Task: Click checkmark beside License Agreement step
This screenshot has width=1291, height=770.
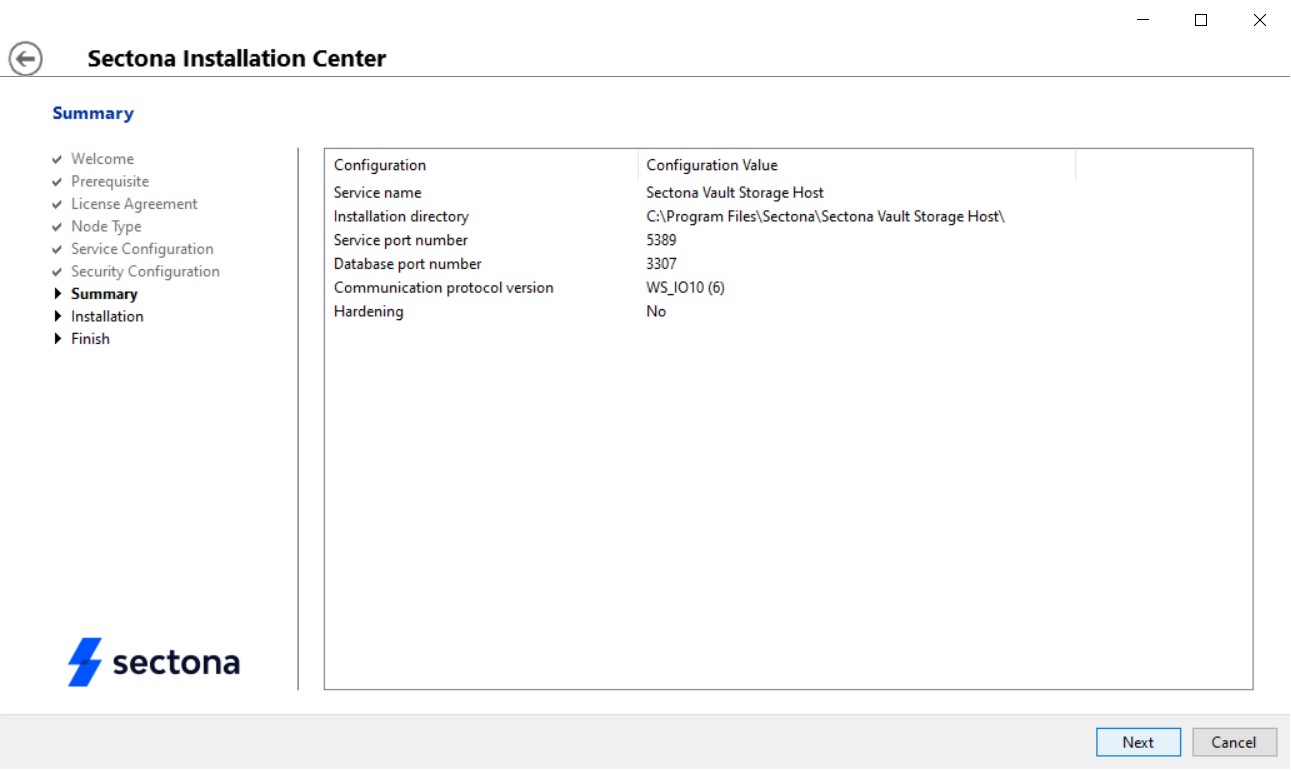Action: (x=58, y=204)
